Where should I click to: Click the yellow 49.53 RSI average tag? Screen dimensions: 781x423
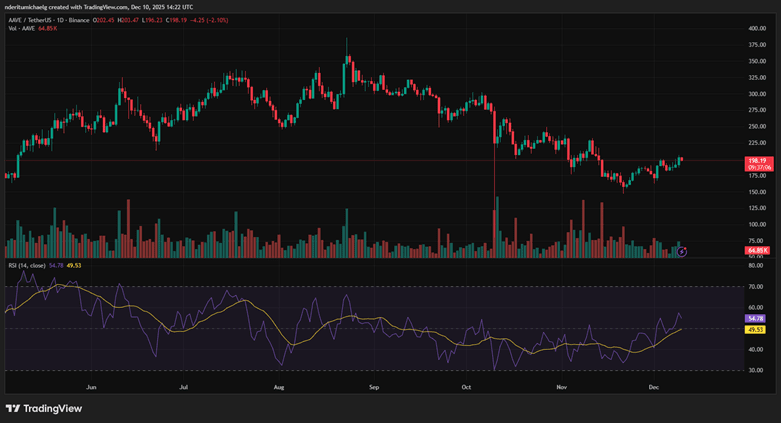(x=756, y=330)
